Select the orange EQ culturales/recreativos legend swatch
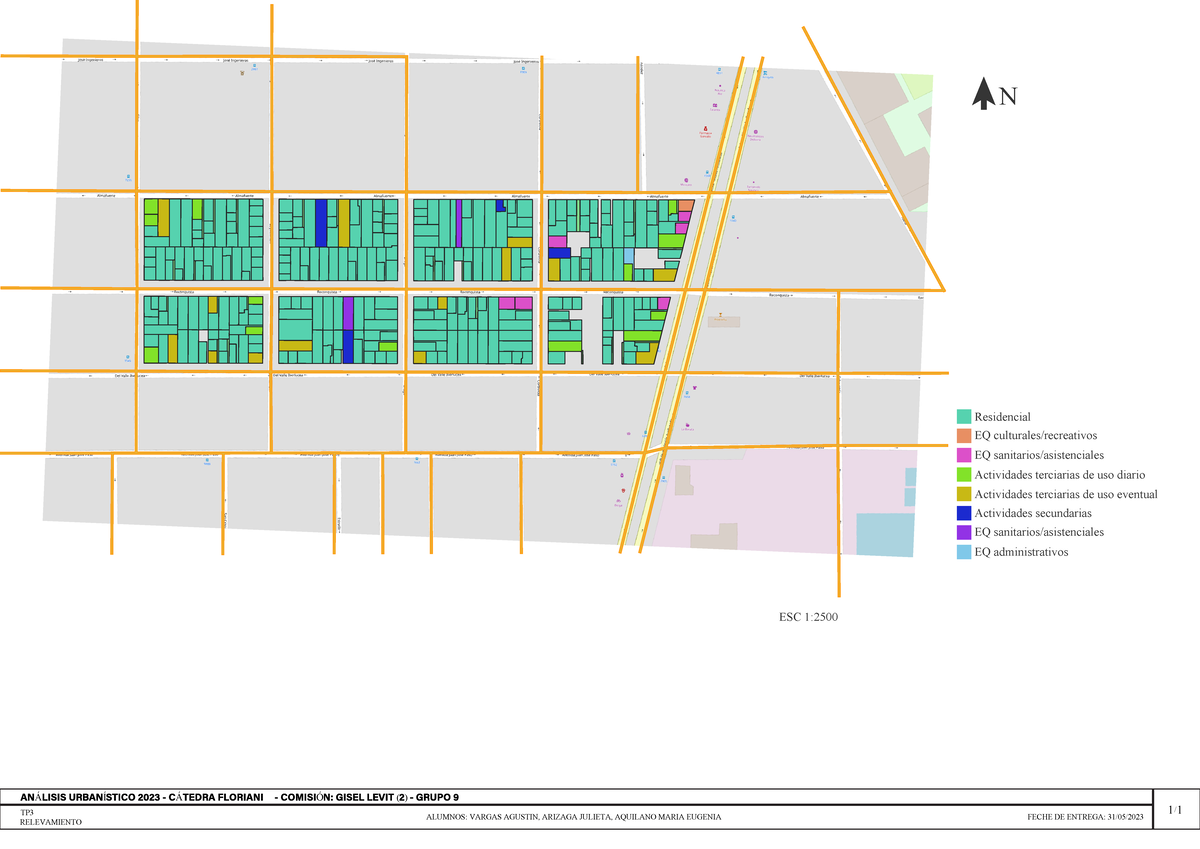This screenshot has height=849, width=1200. click(964, 436)
